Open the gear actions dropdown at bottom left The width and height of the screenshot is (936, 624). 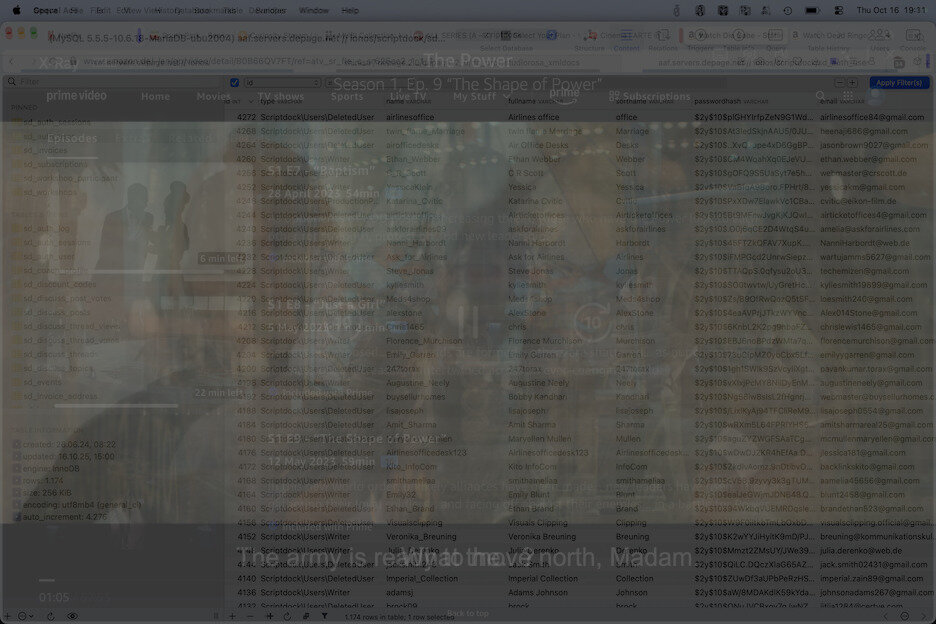point(27,616)
